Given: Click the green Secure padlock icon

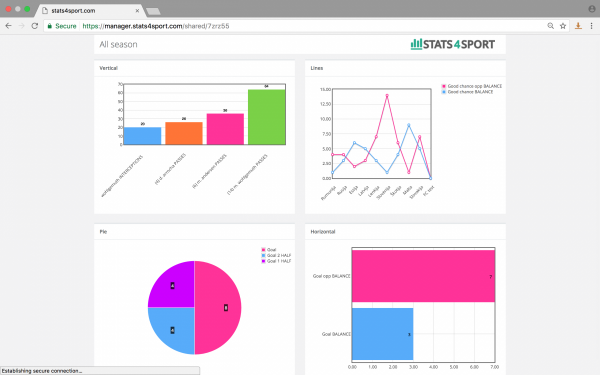Looking at the screenshot, I should pyautogui.click(x=49, y=26).
